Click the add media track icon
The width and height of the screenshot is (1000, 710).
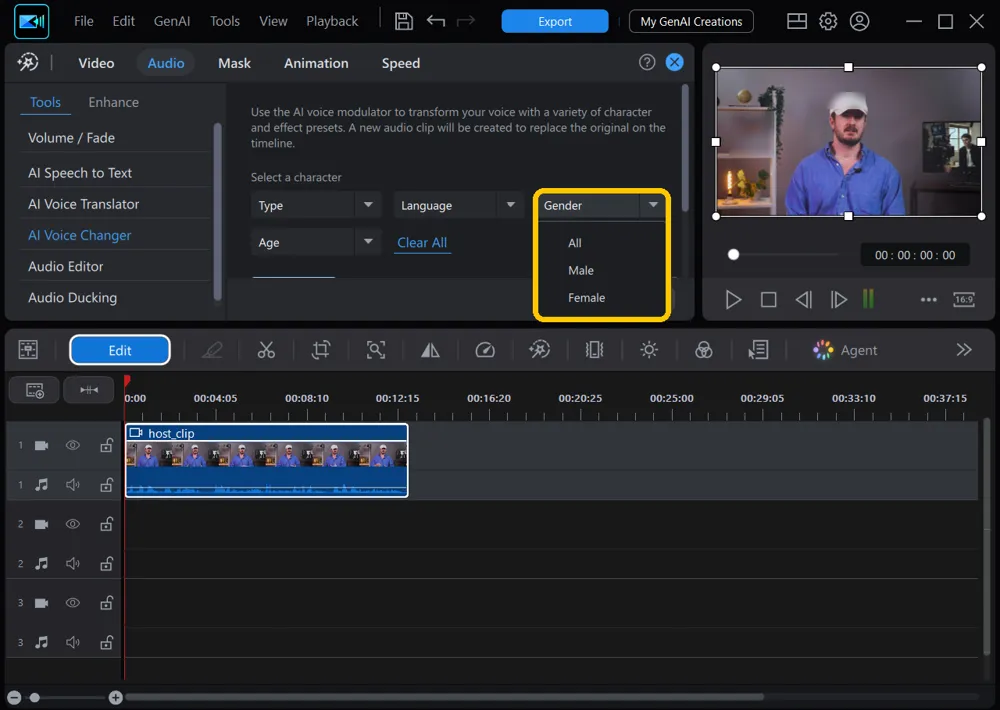click(34, 390)
